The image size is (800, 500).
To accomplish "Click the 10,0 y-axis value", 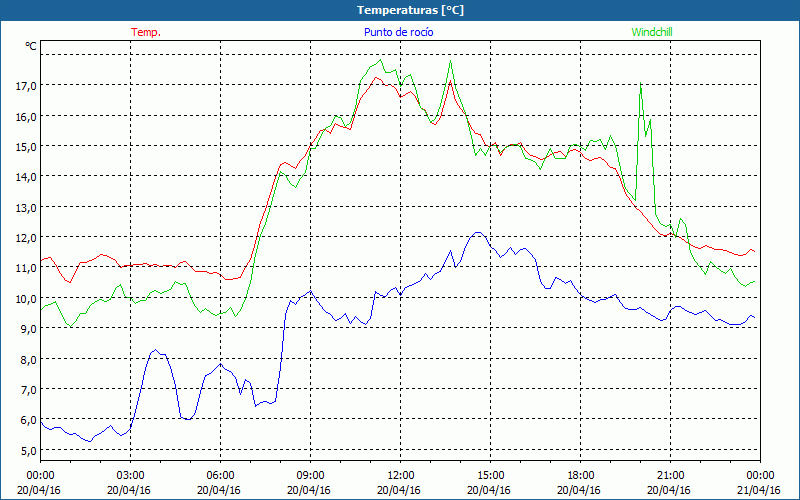I will click(27, 298).
